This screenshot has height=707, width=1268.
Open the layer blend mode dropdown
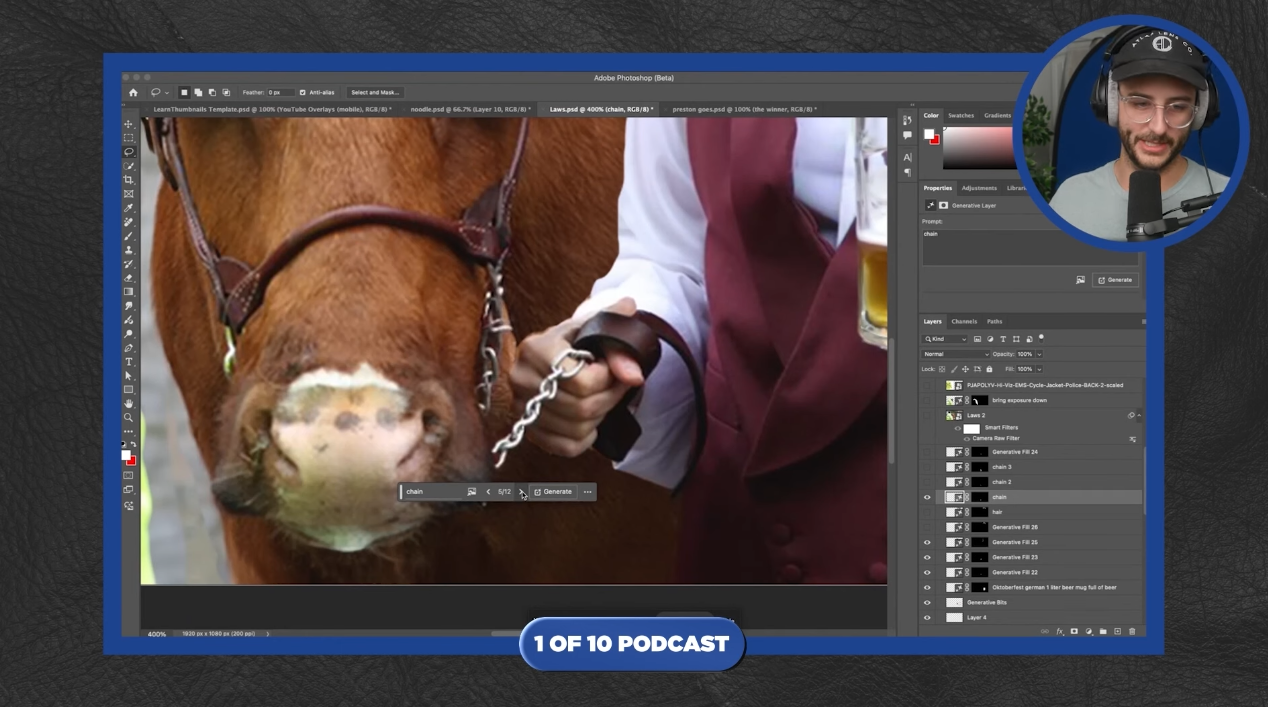coord(955,354)
